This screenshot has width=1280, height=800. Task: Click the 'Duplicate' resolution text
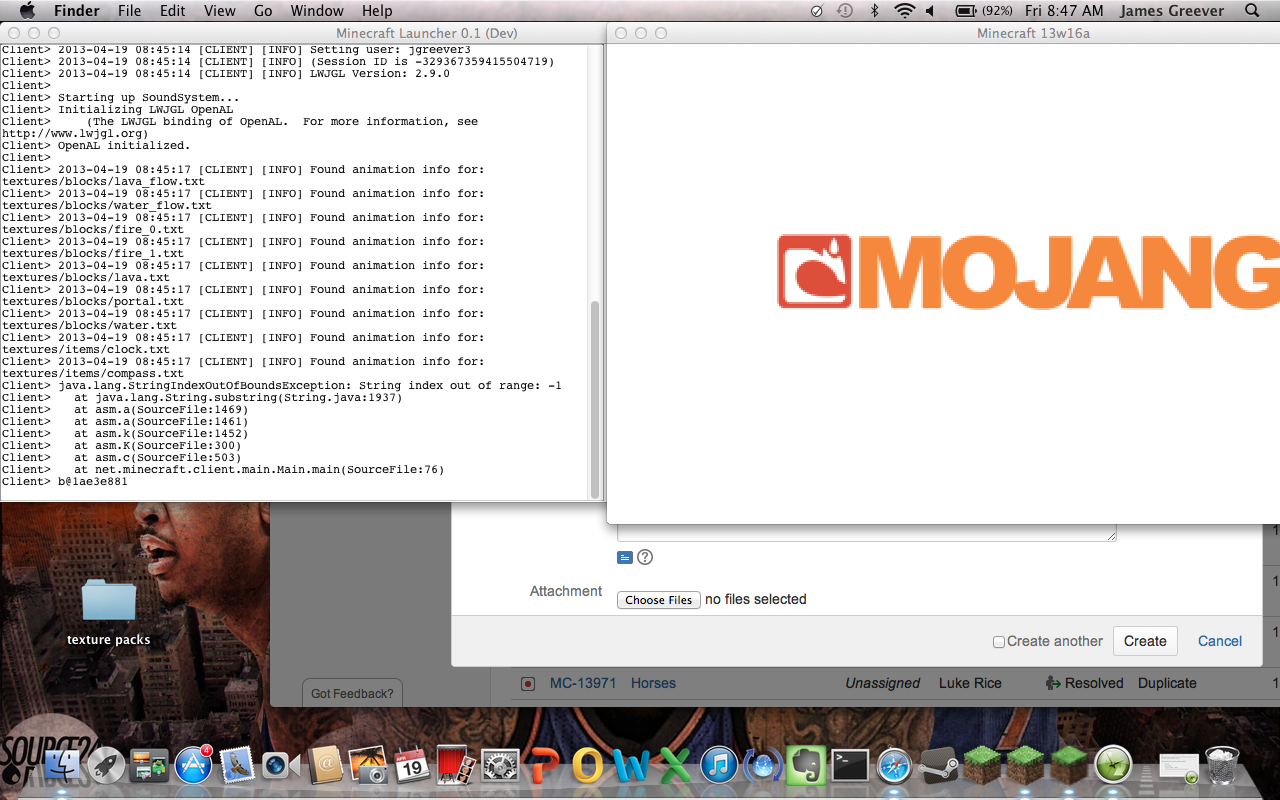[x=1167, y=683]
